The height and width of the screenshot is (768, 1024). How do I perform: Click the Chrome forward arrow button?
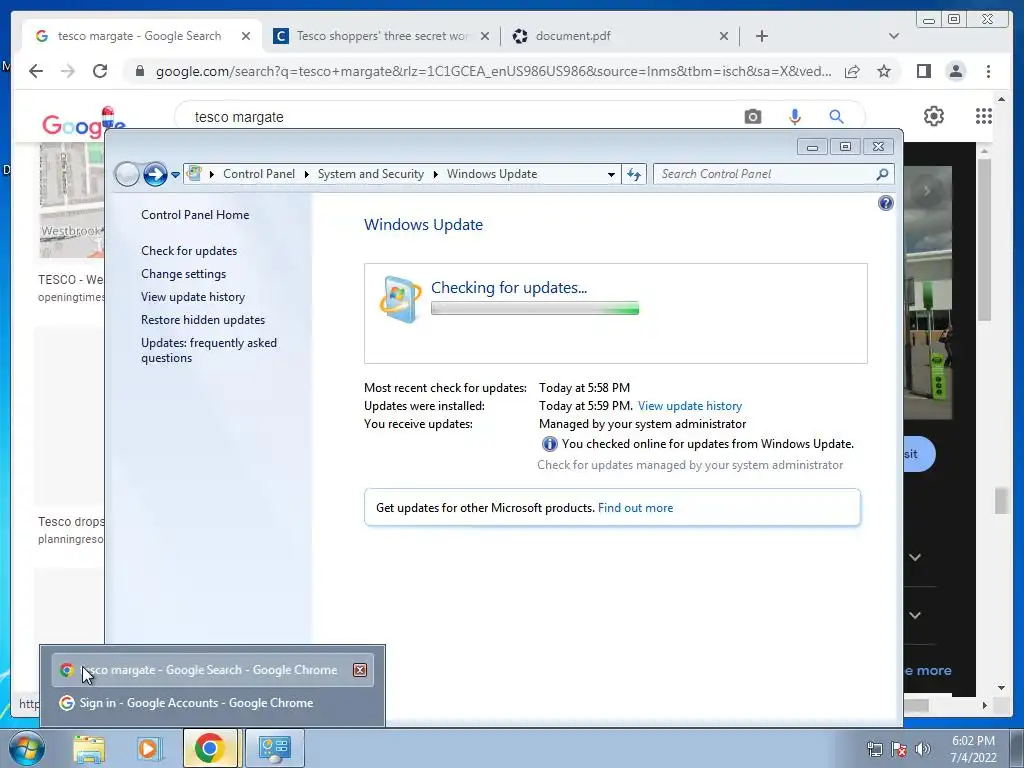pos(68,71)
